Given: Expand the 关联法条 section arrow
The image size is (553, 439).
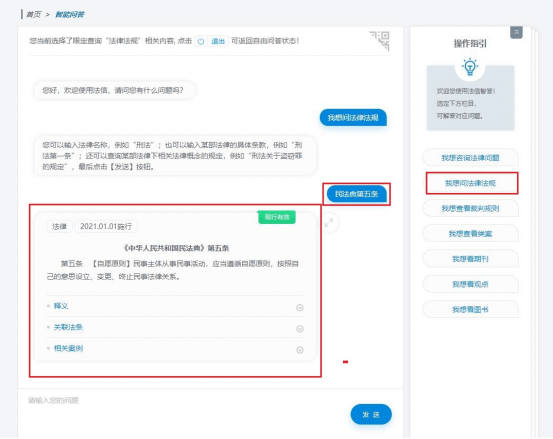Looking at the screenshot, I should [x=300, y=329].
